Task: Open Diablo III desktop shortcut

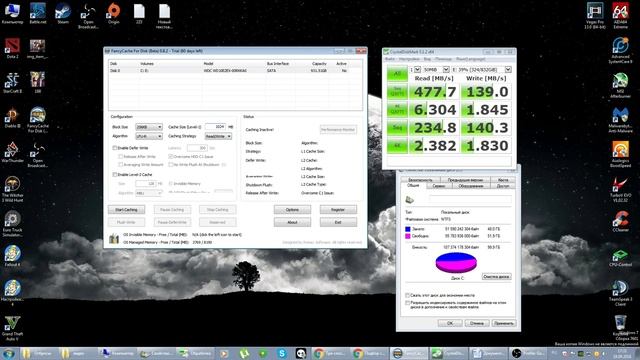Action: 12,118
